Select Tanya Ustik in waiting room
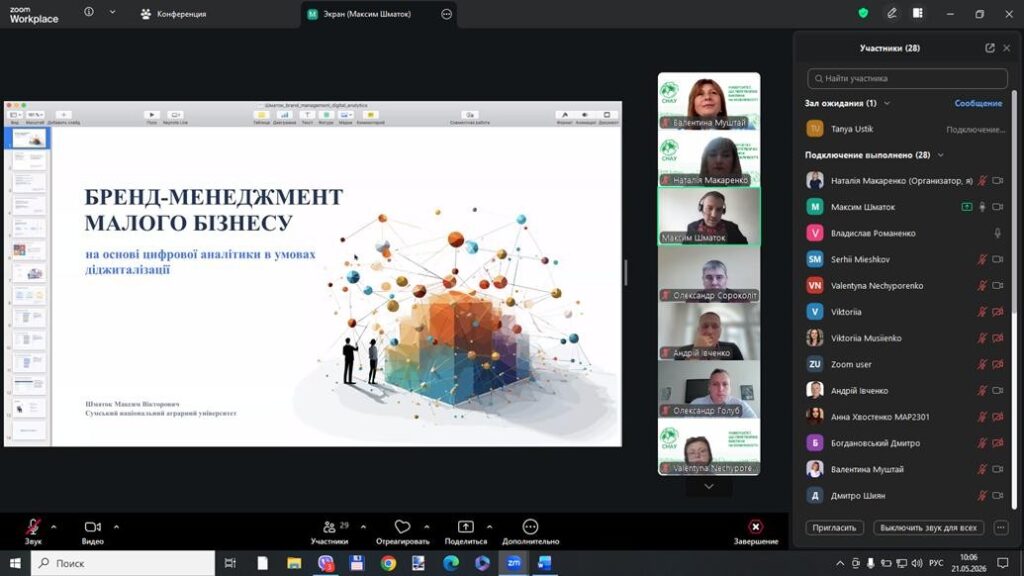Screen dimensions: 1024x576 (905, 129)
